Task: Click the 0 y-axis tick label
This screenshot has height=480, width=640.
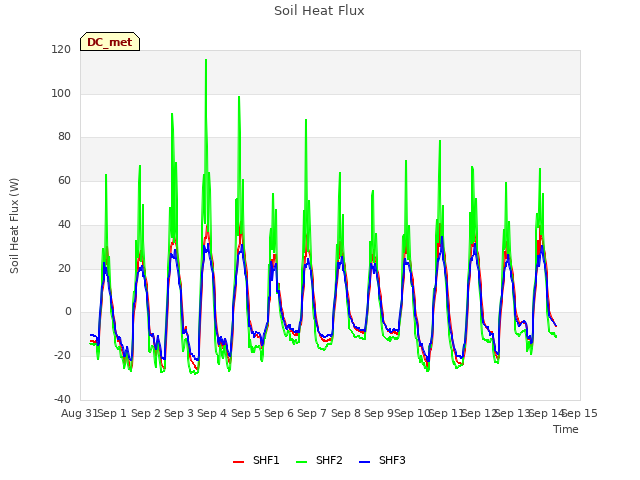Action: 68,312
